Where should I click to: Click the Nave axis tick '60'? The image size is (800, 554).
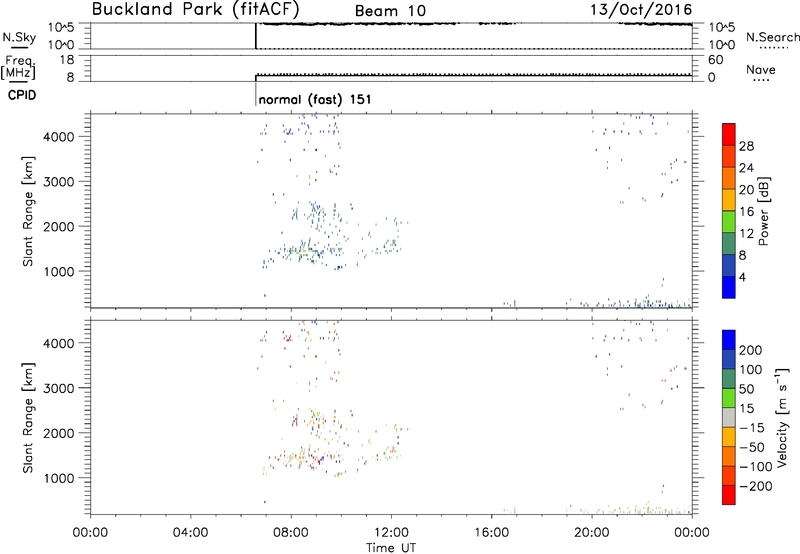(715, 60)
